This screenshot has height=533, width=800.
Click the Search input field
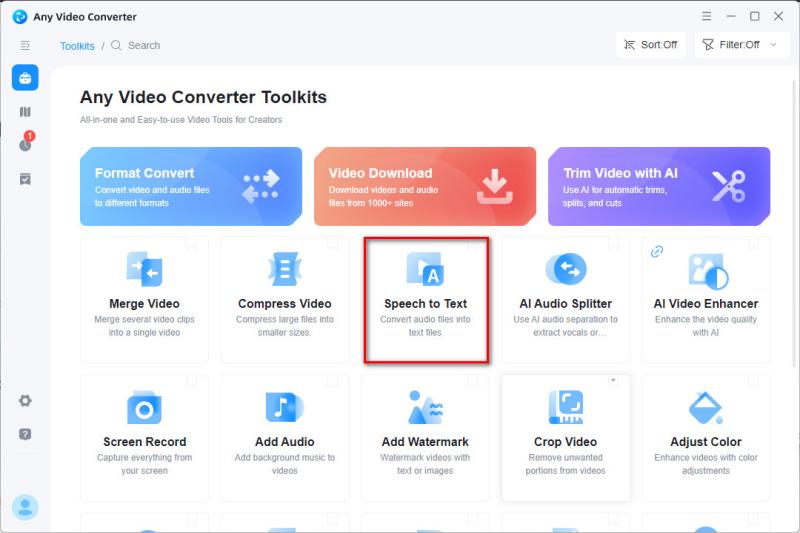click(144, 46)
